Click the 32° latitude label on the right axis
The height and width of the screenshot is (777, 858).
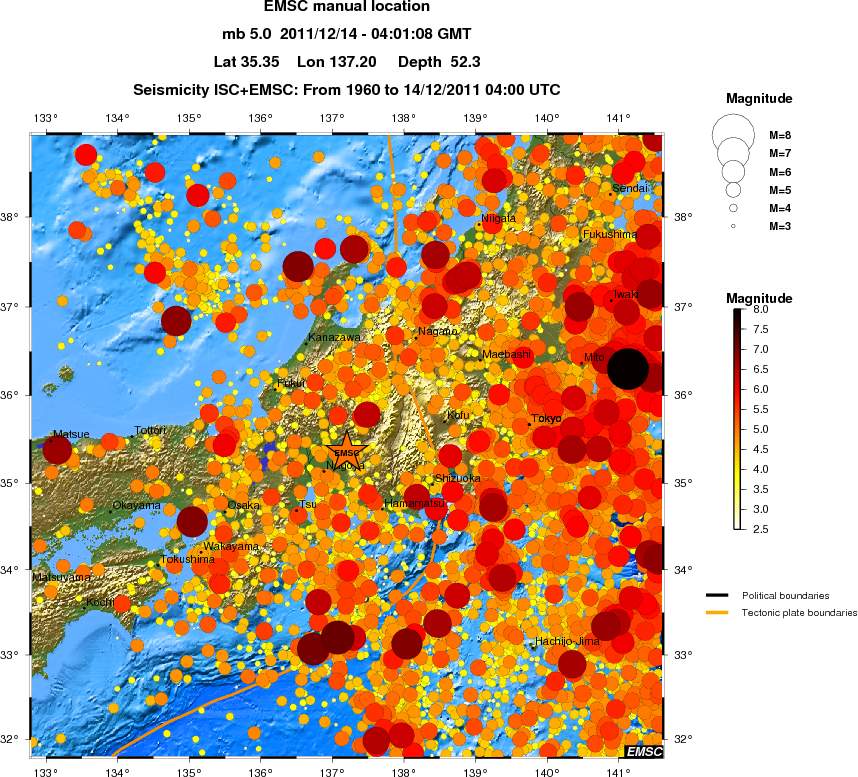click(x=682, y=739)
